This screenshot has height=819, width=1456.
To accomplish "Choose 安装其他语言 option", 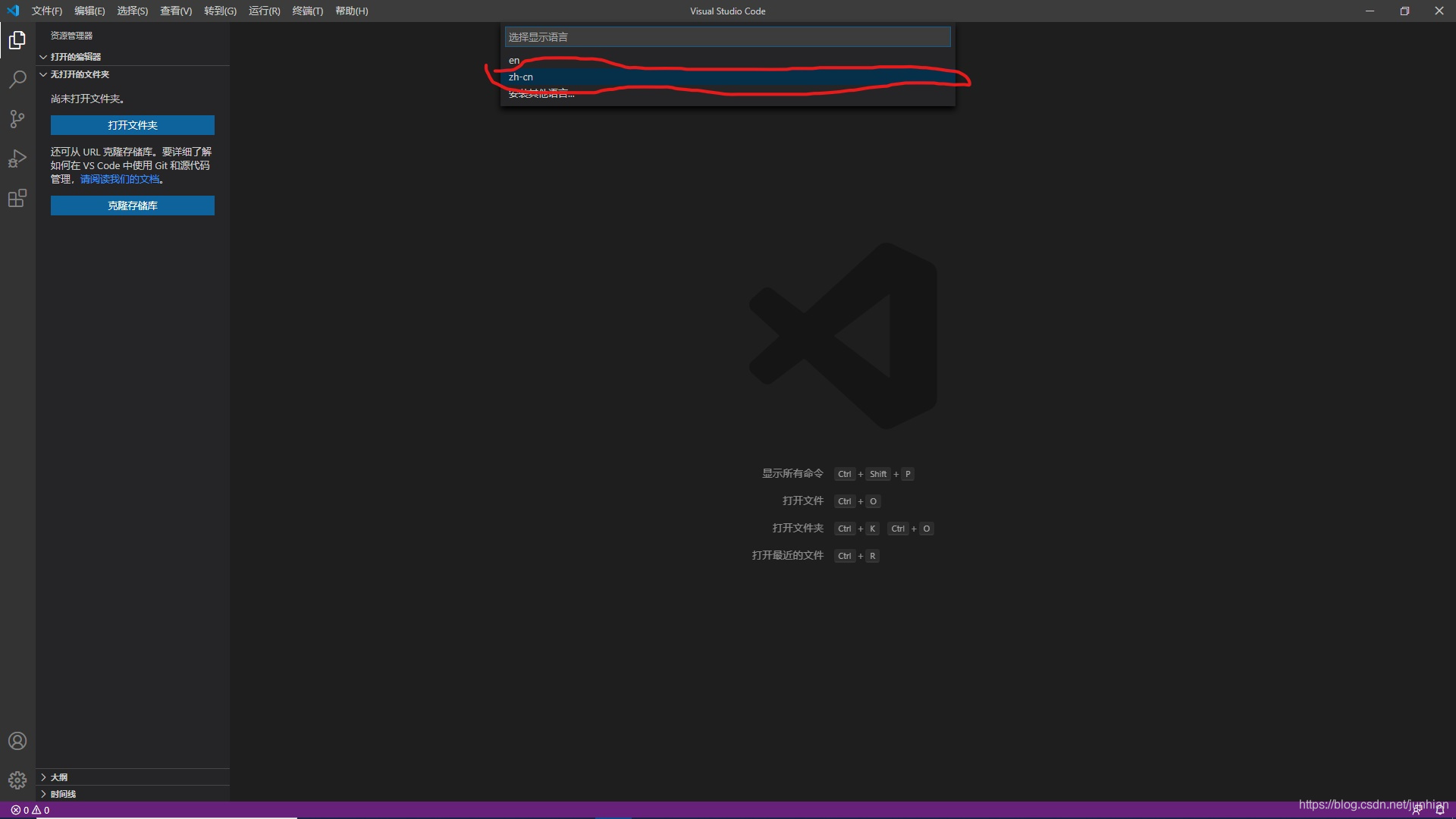I will (x=728, y=94).
